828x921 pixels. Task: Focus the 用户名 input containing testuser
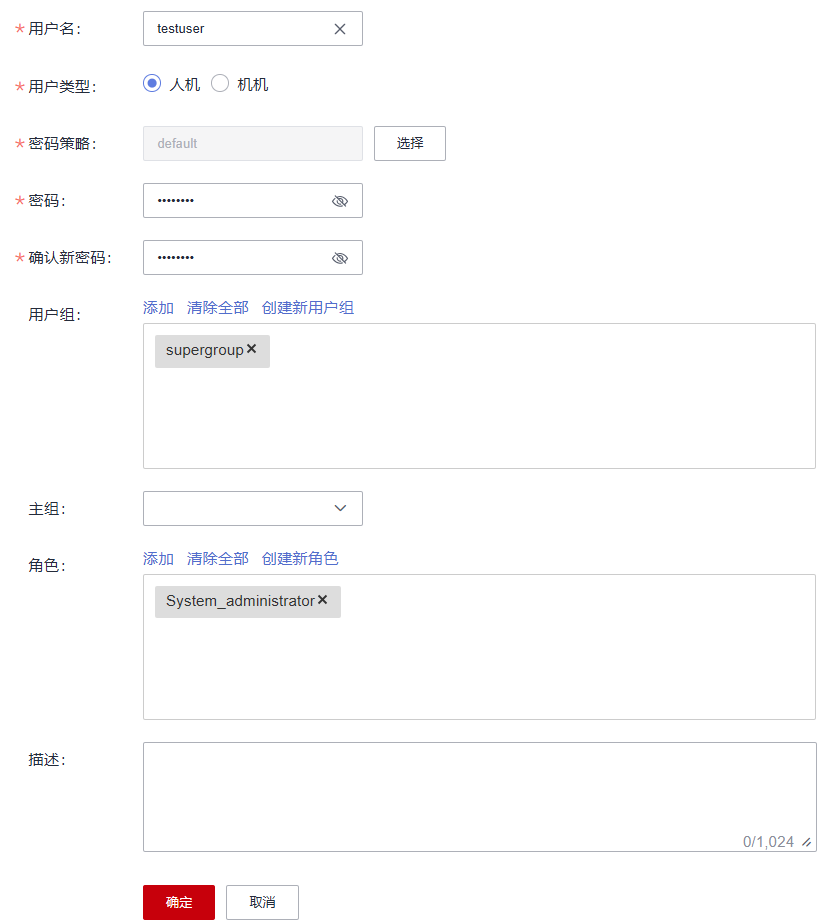coord(253,29)
